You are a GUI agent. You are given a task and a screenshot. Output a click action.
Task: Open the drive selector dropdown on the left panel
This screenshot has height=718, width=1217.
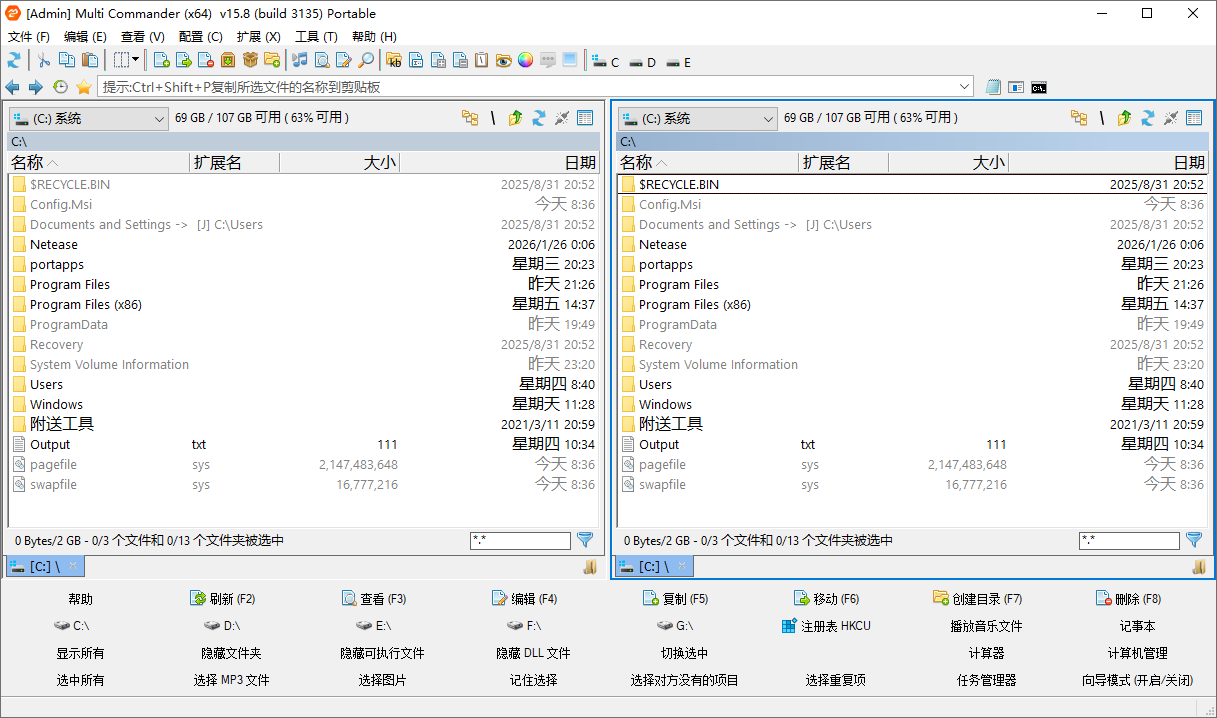pyautogui.click(x=160, y=118)
